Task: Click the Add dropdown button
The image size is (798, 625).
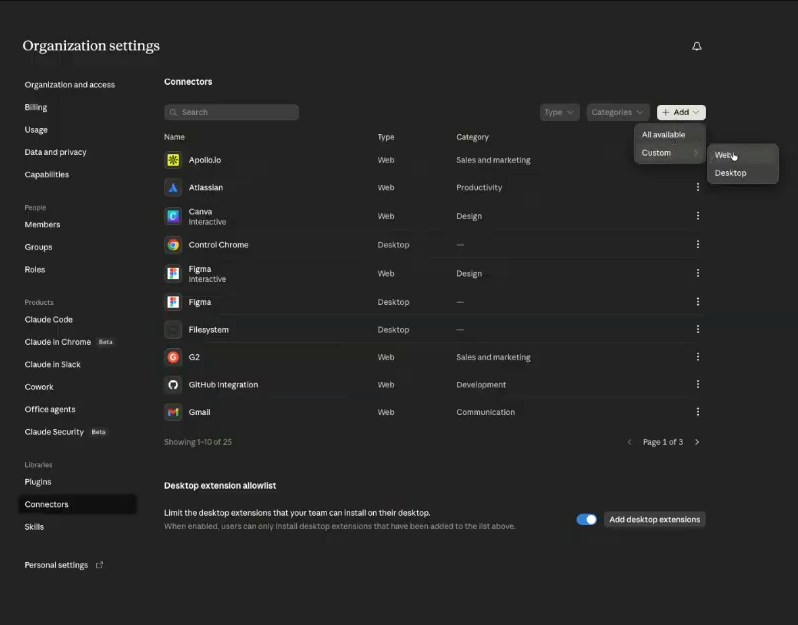Action: (681, 112)
